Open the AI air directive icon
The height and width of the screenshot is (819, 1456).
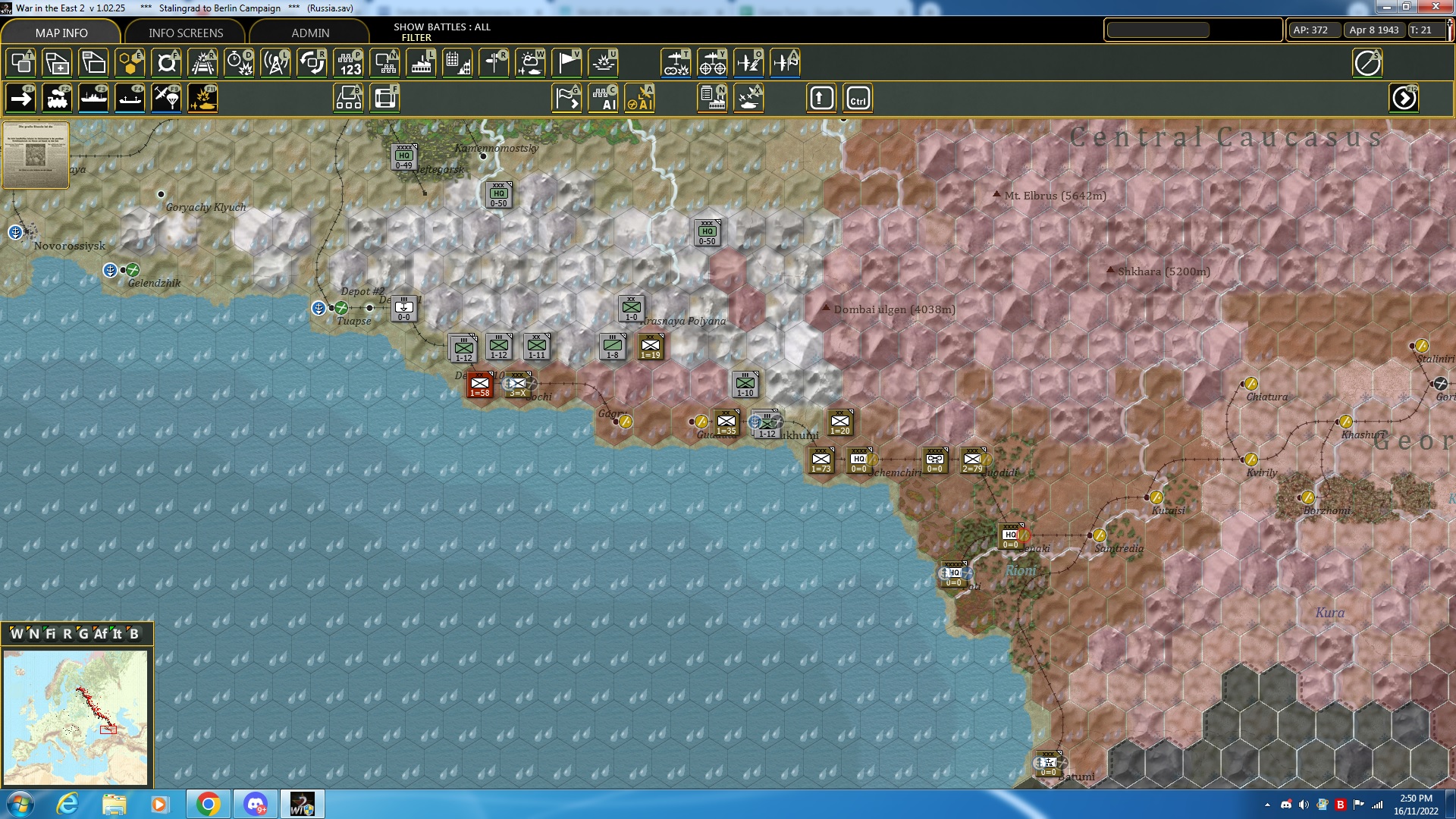coord(640,99)
